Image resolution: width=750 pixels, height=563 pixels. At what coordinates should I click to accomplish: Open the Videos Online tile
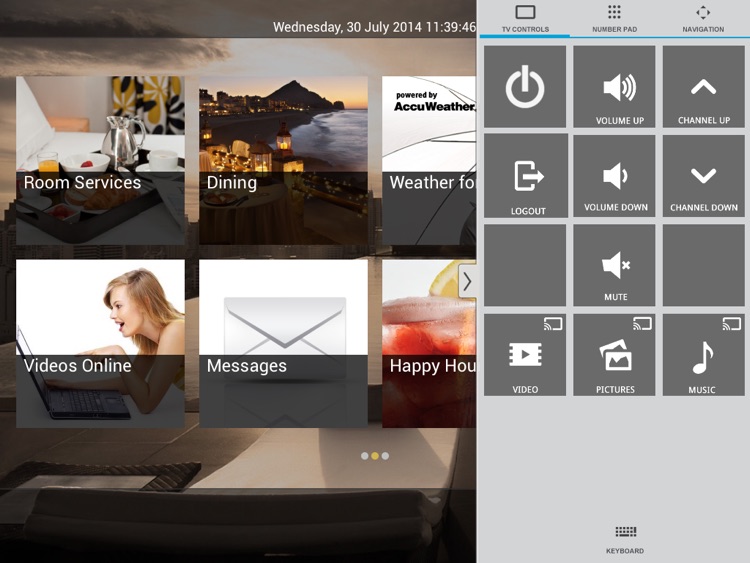[100, 343]
